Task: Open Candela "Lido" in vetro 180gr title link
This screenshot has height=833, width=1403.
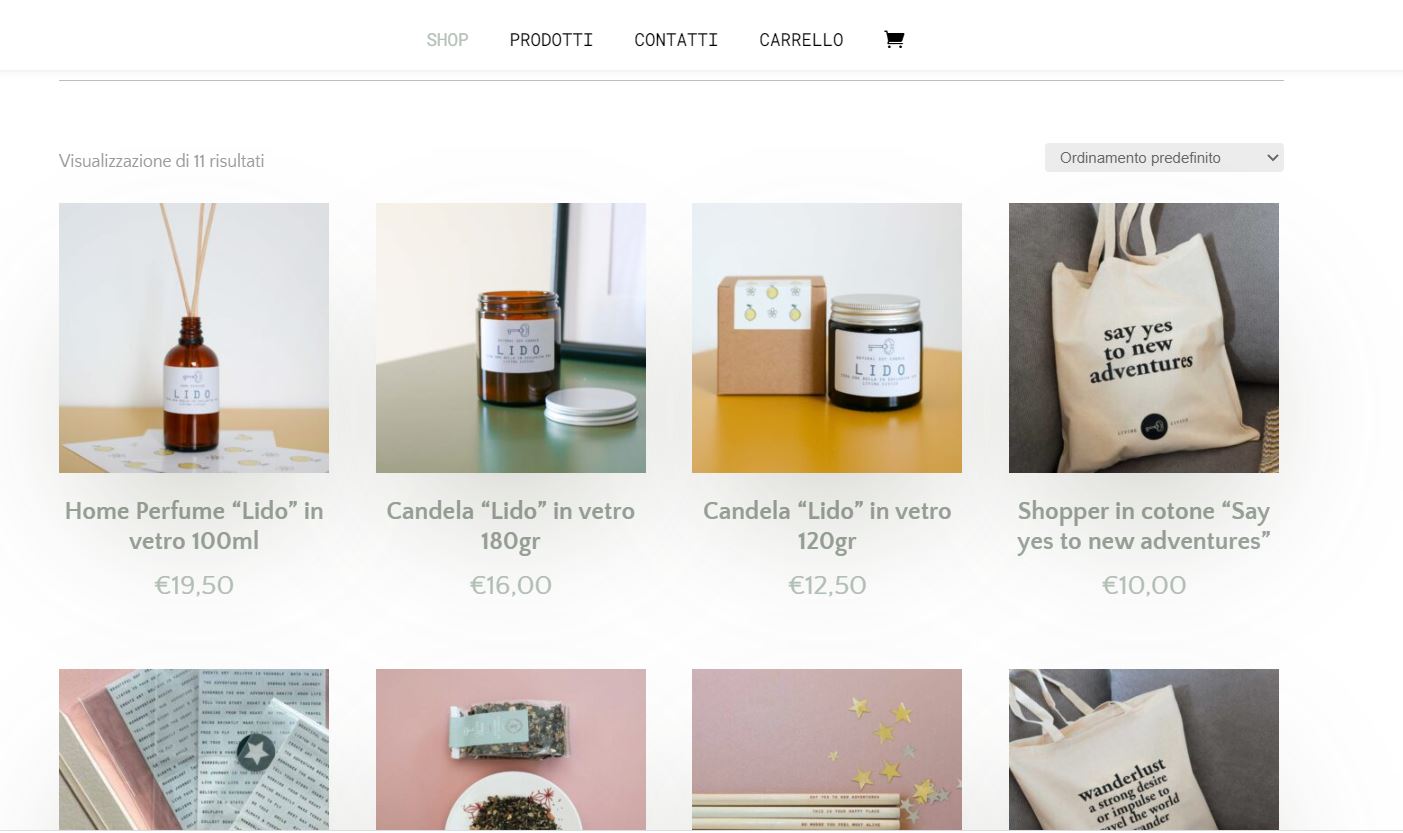Action: pyautogui.click(x=511, y=526)
